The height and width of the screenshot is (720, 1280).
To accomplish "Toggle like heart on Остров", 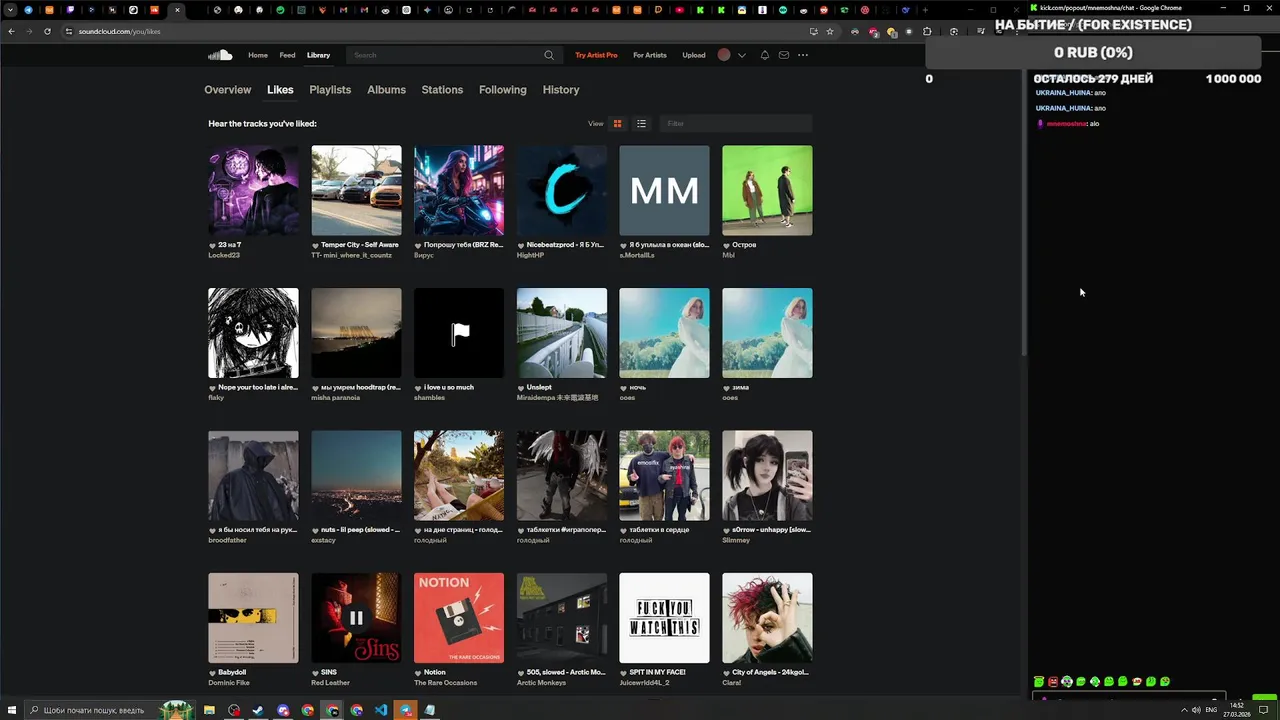I will click(x=726, y=245).
